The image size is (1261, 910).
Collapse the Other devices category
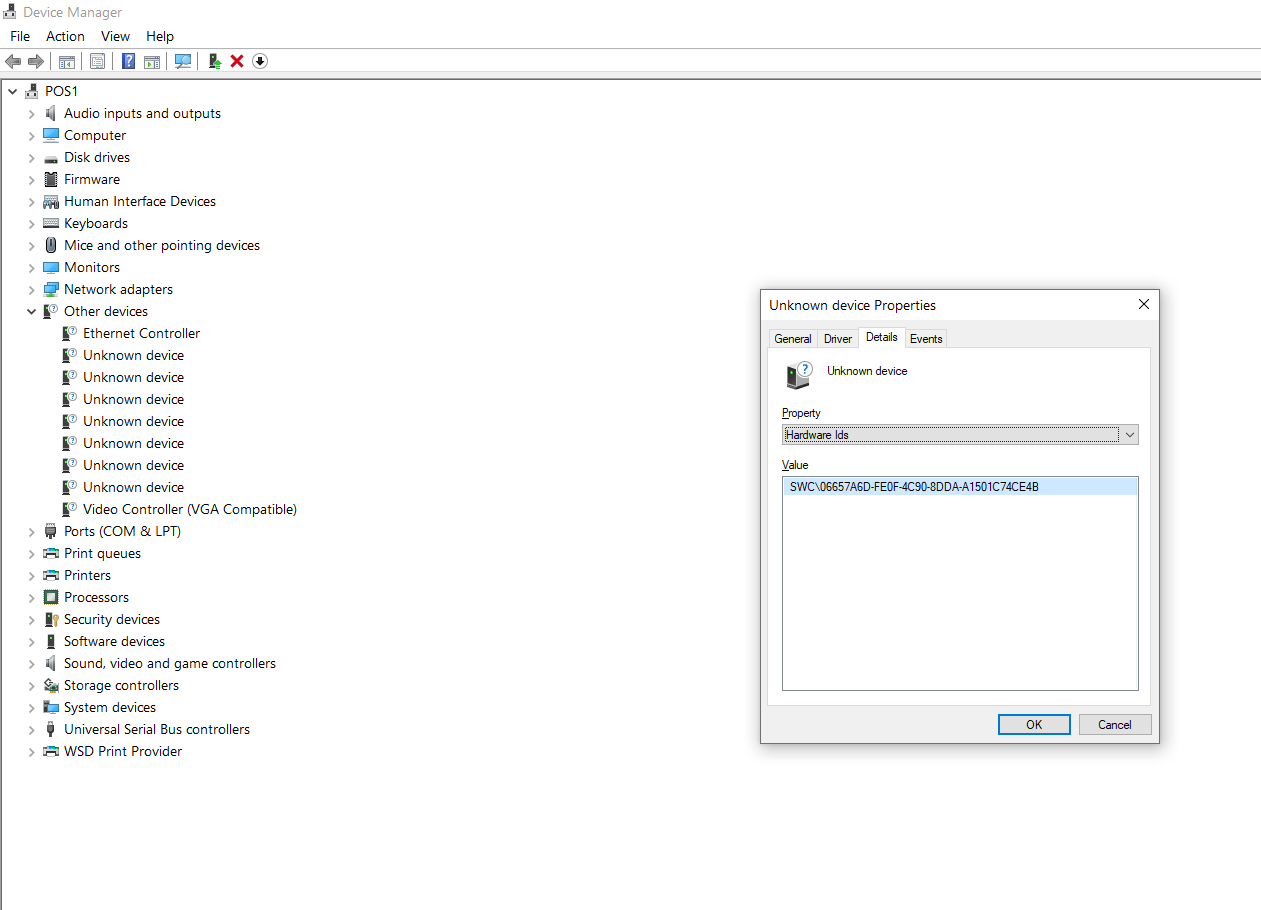[x=31, y=311]
